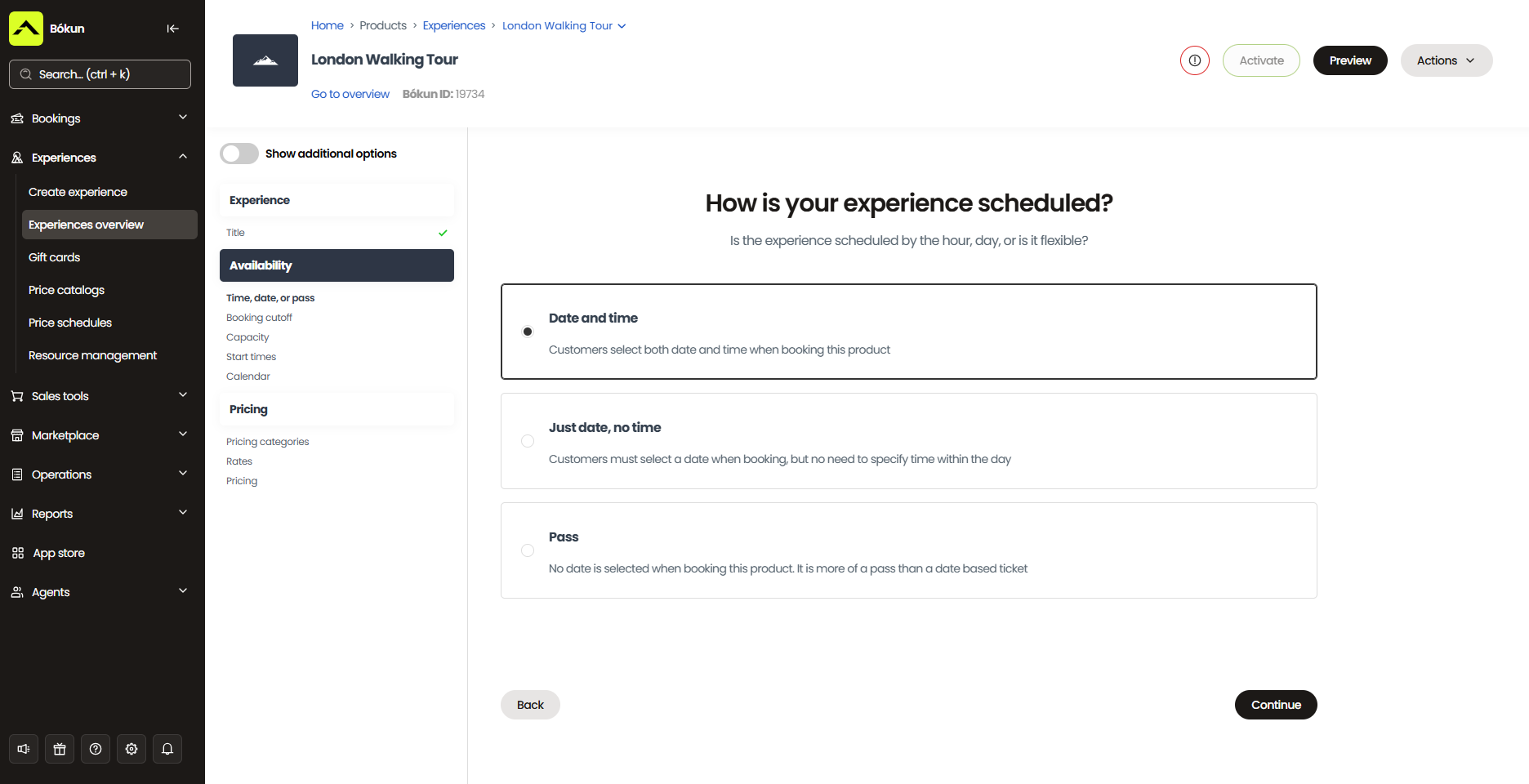Follow the Go to overview link
The image size is (1529, 784).
point(350,93)
